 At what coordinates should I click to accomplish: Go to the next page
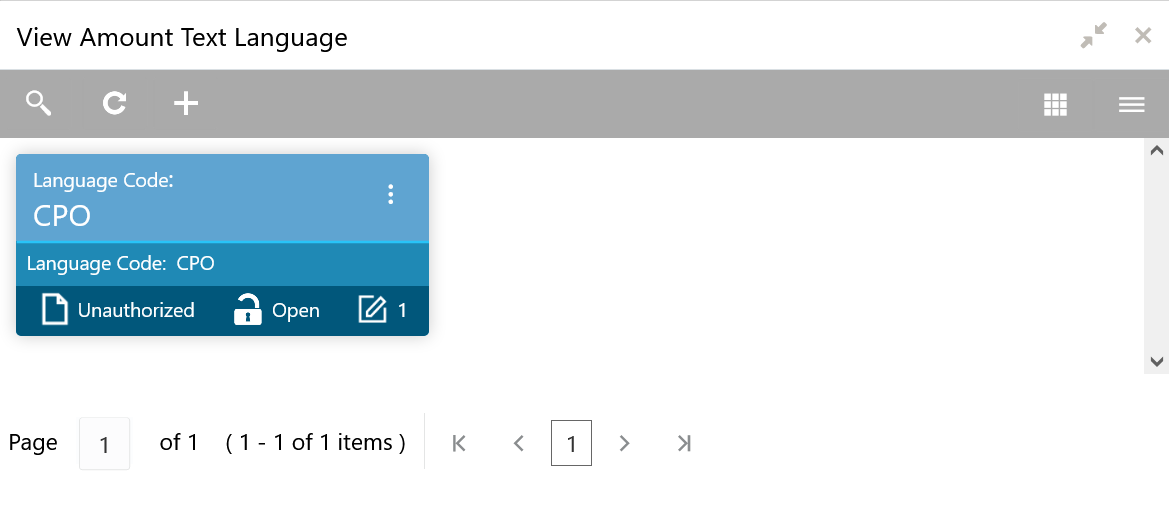click(x=625, y=443)
